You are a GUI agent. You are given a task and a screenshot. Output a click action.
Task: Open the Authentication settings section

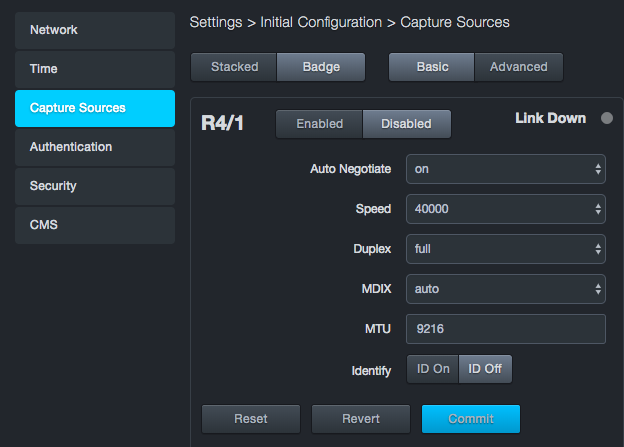click(95, 147)
